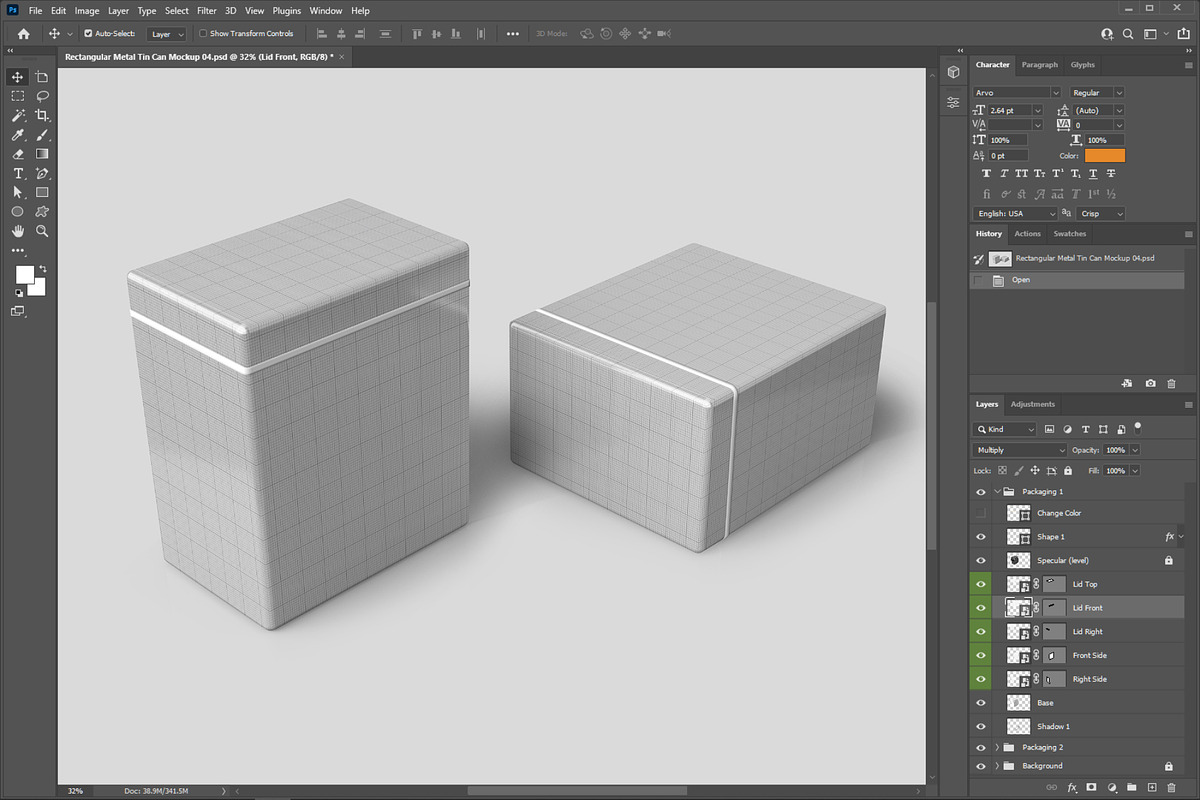Click the Home icon in options bar
This screenshot has width=1200, height=800.
(23, 34)
